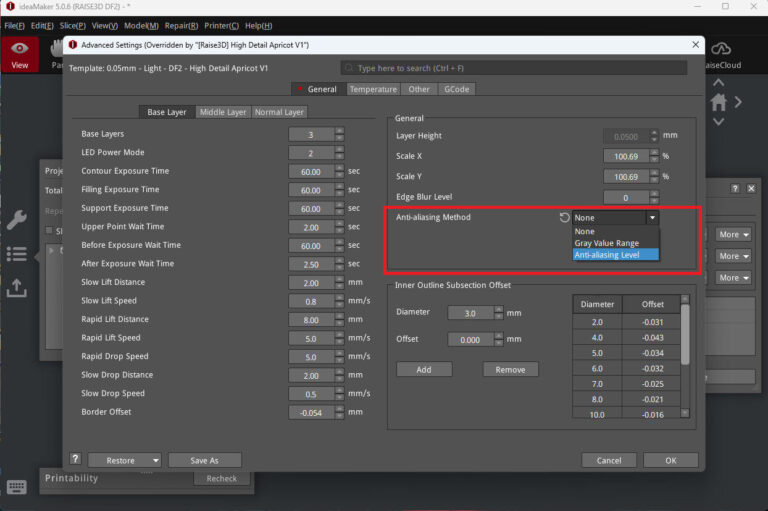768x511 pixels.
Task: Click the upload/export icon in sidebar
Action: [x=17, y=288]
